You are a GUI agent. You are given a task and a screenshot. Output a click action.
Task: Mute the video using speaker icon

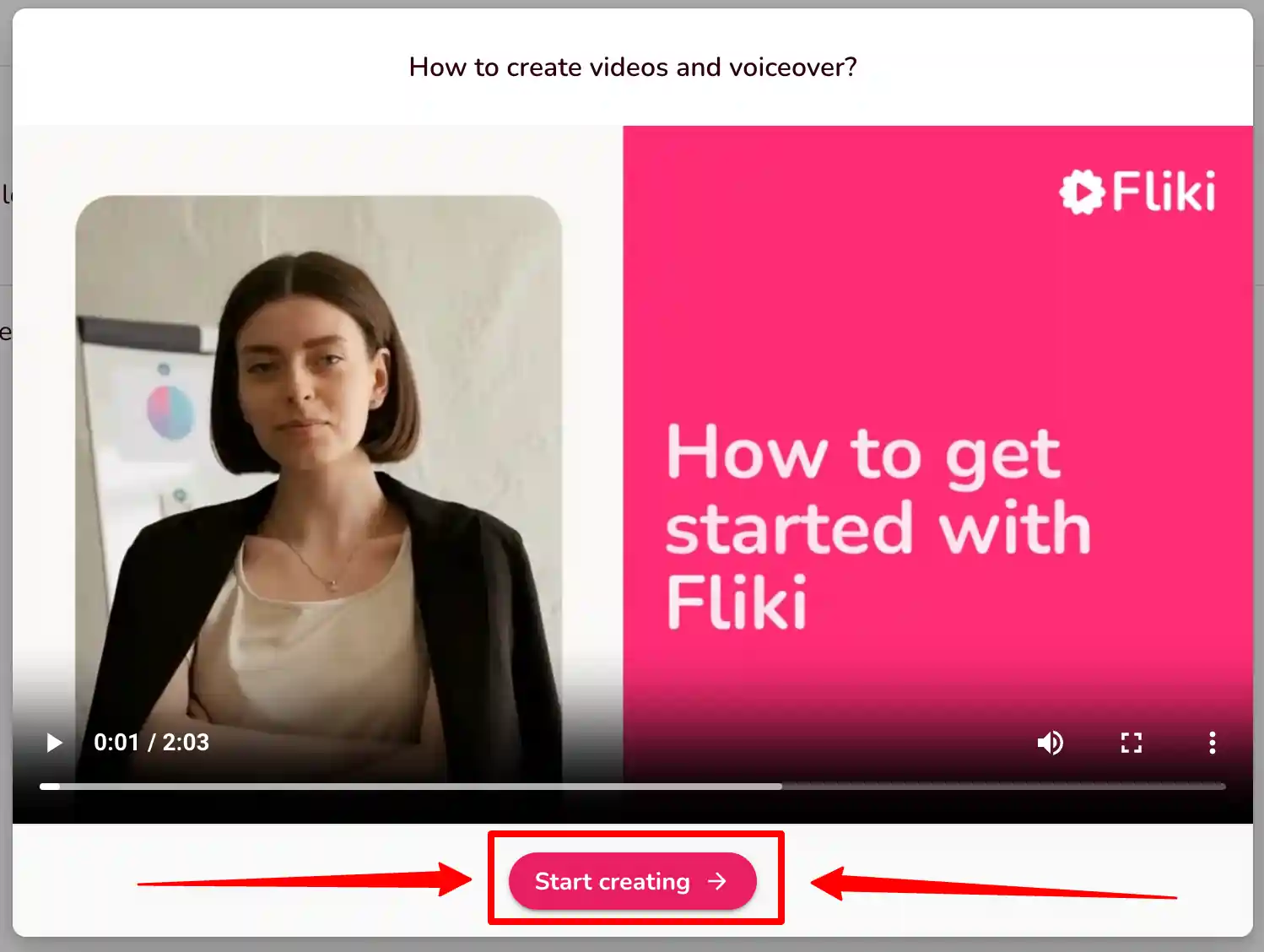coord(1051,743)
